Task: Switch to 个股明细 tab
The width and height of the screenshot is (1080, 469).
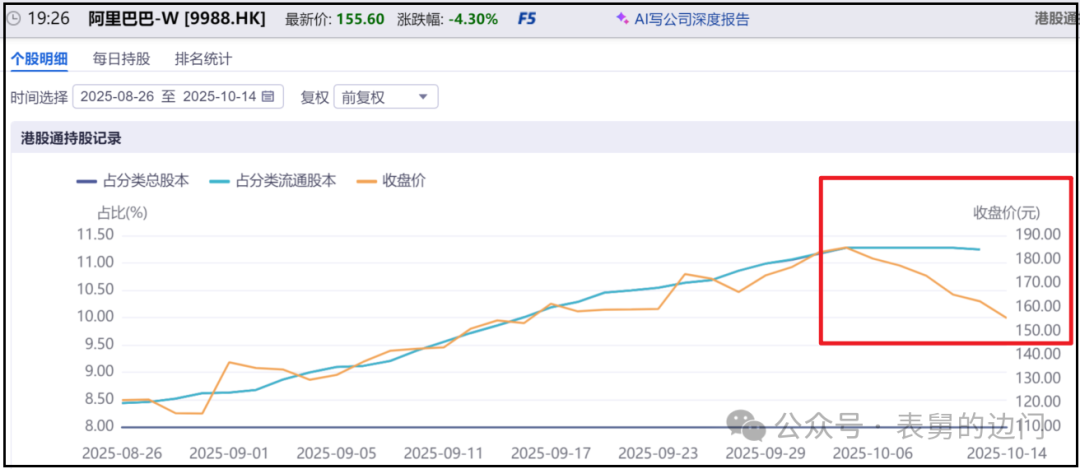Action: [39, 59]
